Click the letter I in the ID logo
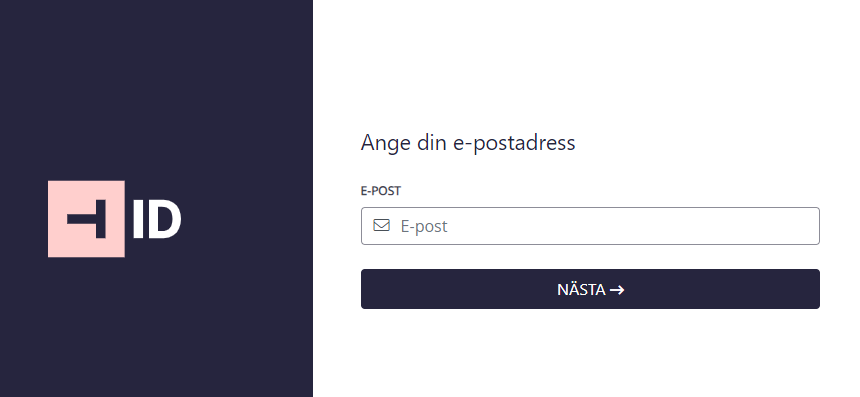The width and height of the screenshot is (860, 397). tap(138, 219)
